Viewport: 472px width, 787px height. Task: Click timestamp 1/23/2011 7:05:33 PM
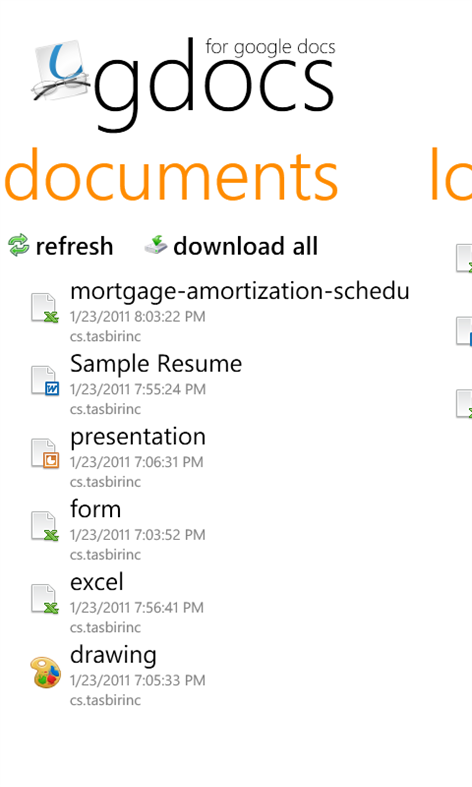click(138, 681)
